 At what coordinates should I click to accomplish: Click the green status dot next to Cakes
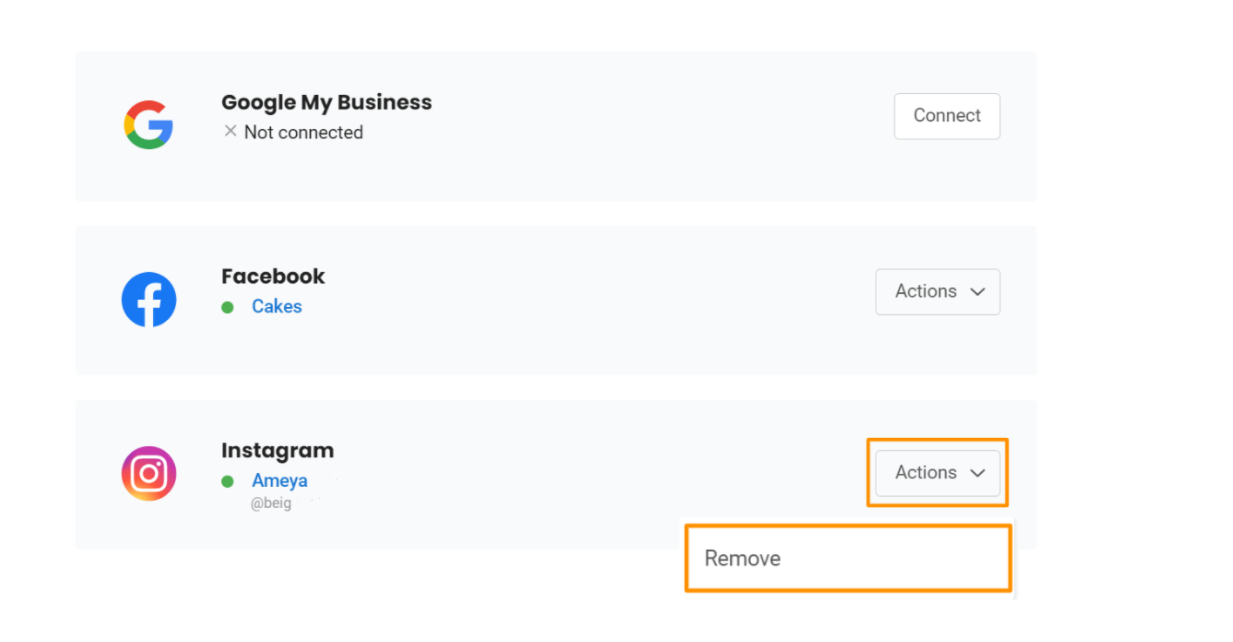point(228,307)
